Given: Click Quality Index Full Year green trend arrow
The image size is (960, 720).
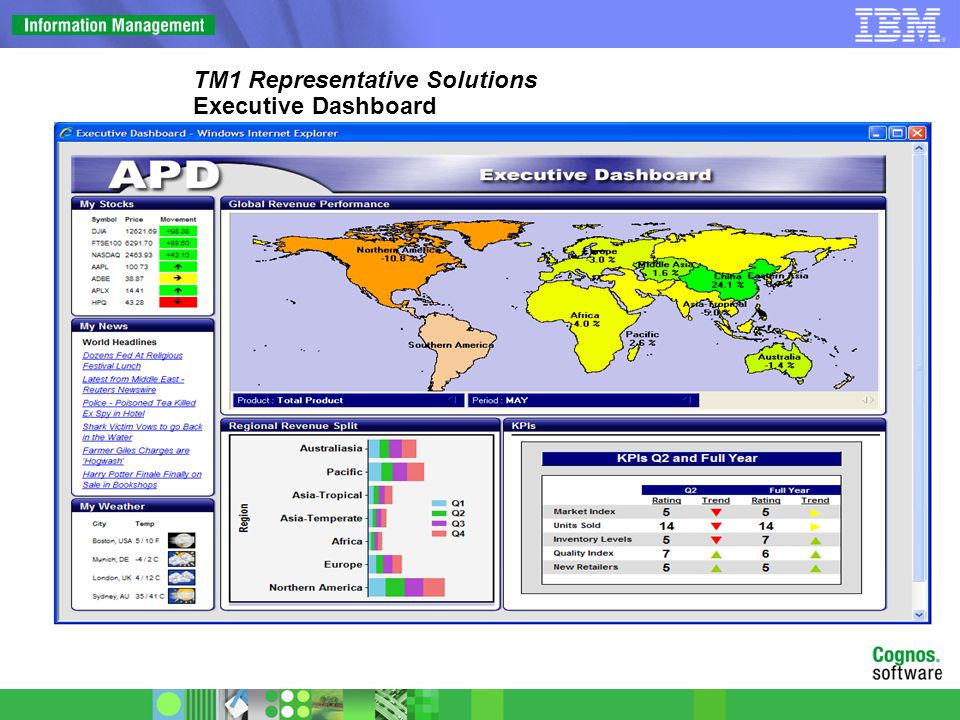Looking at the screenshot, I should pos(816,554).
